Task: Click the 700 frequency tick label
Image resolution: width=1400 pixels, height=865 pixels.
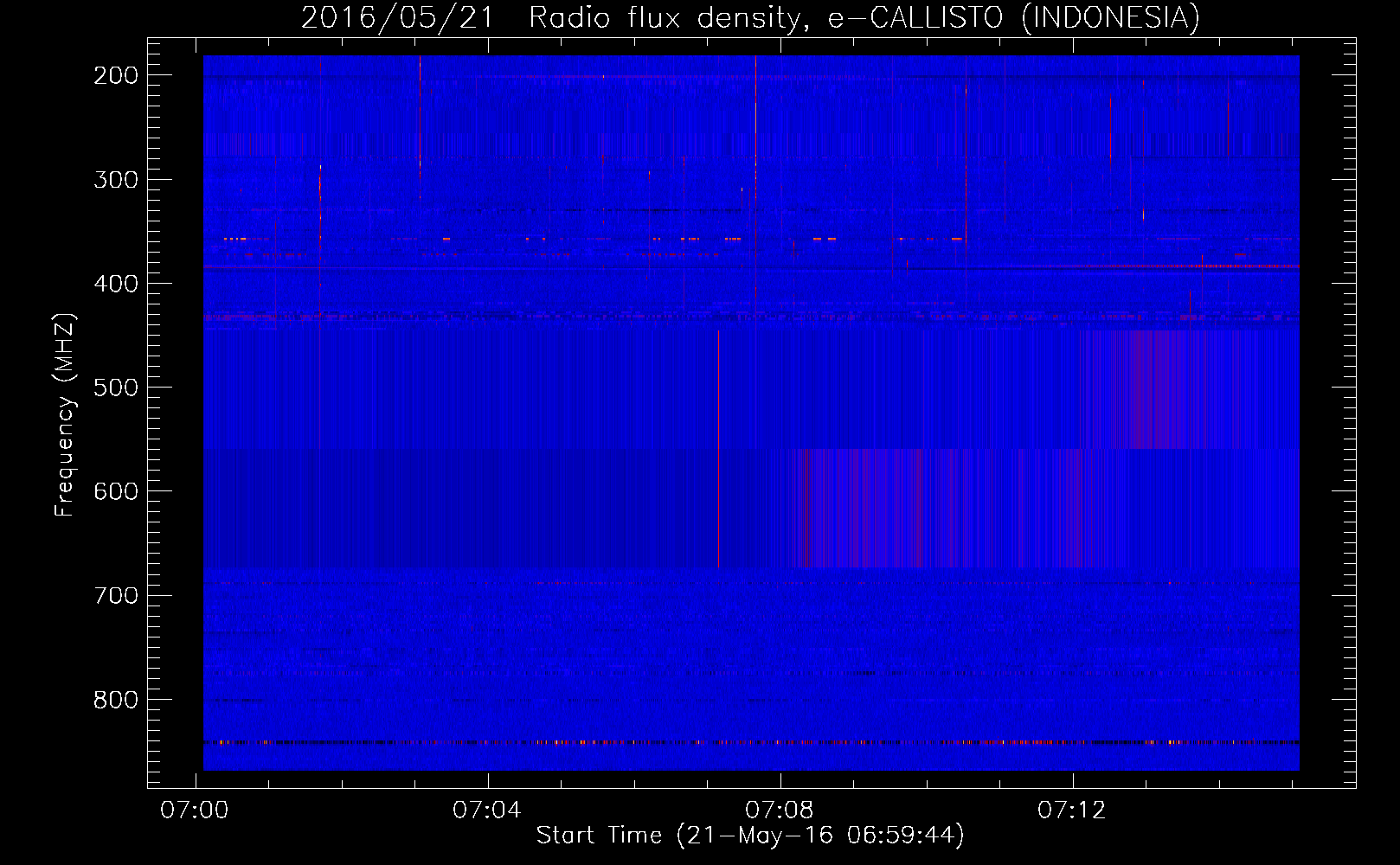Action: click(115, 595)
